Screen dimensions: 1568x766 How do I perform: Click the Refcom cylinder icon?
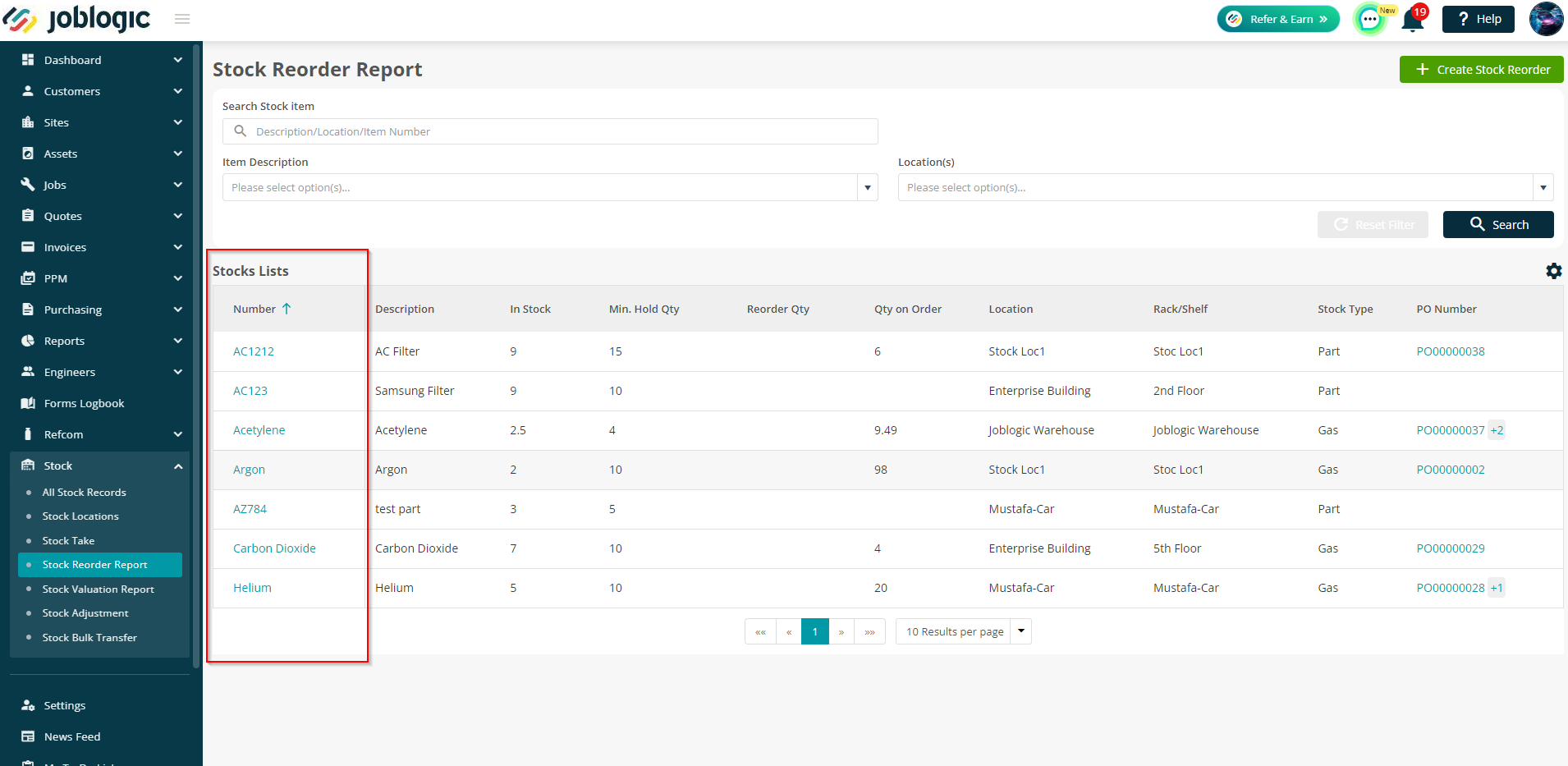28,434
